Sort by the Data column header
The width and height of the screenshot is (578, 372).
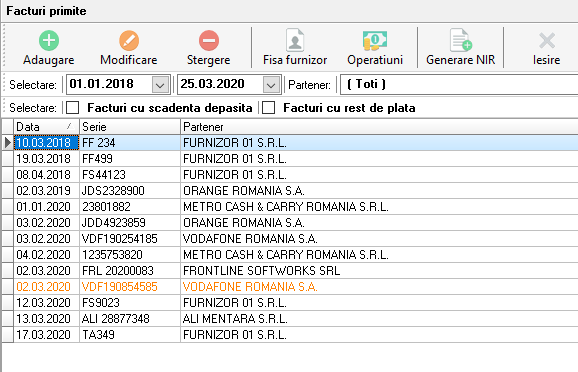(x=46, y=127)
